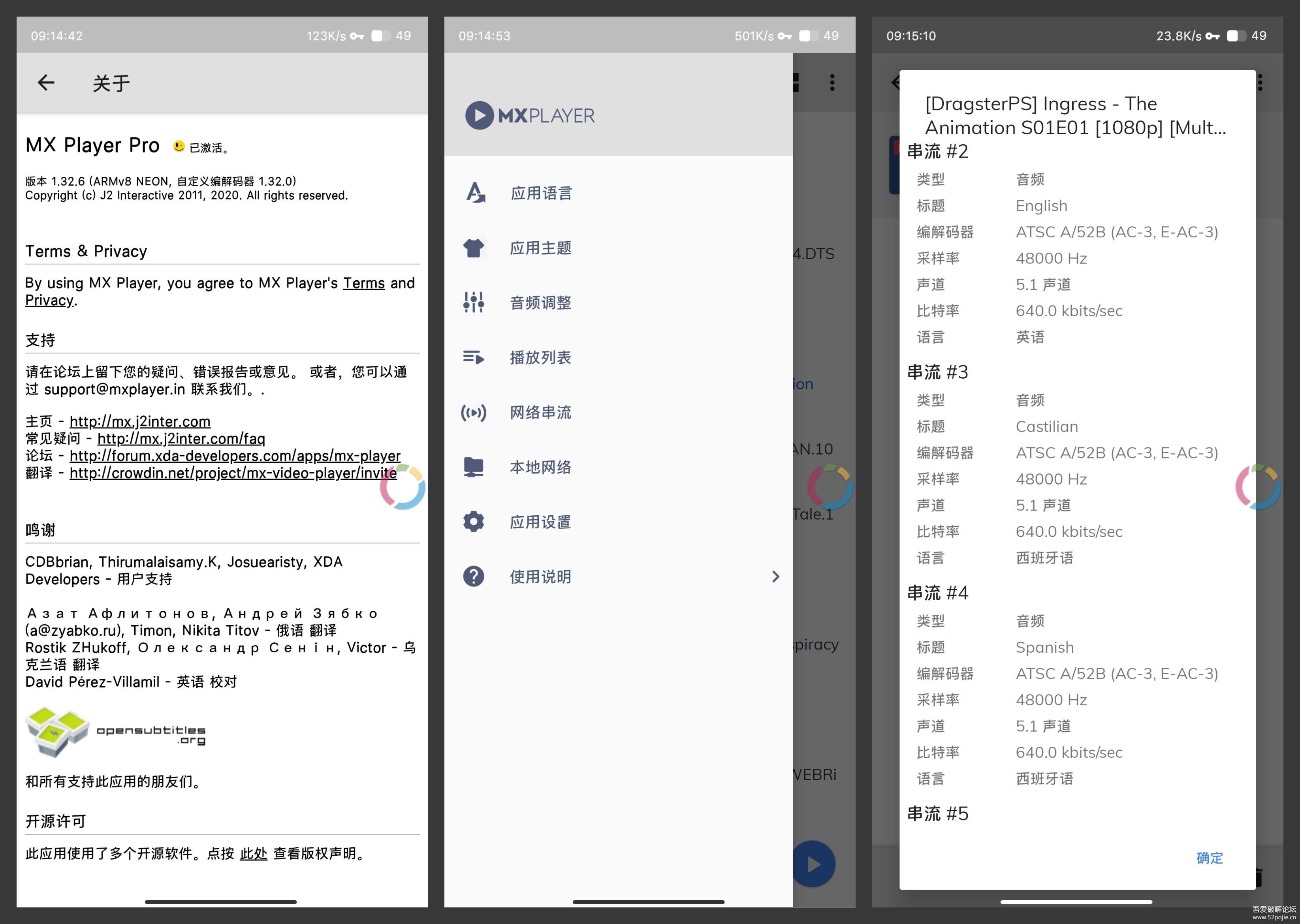This screenshot has height=924, width=1300.
Task: Open the XDA developers forum link
Action: (235, 456)
